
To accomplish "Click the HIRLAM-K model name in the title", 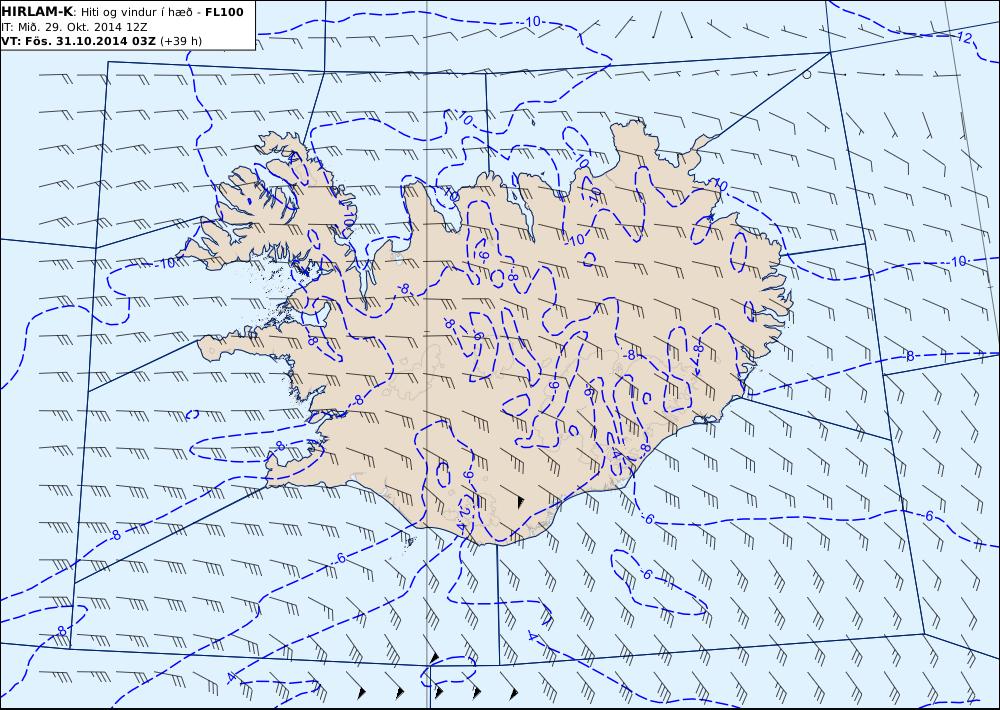I will tap(38, 12).
